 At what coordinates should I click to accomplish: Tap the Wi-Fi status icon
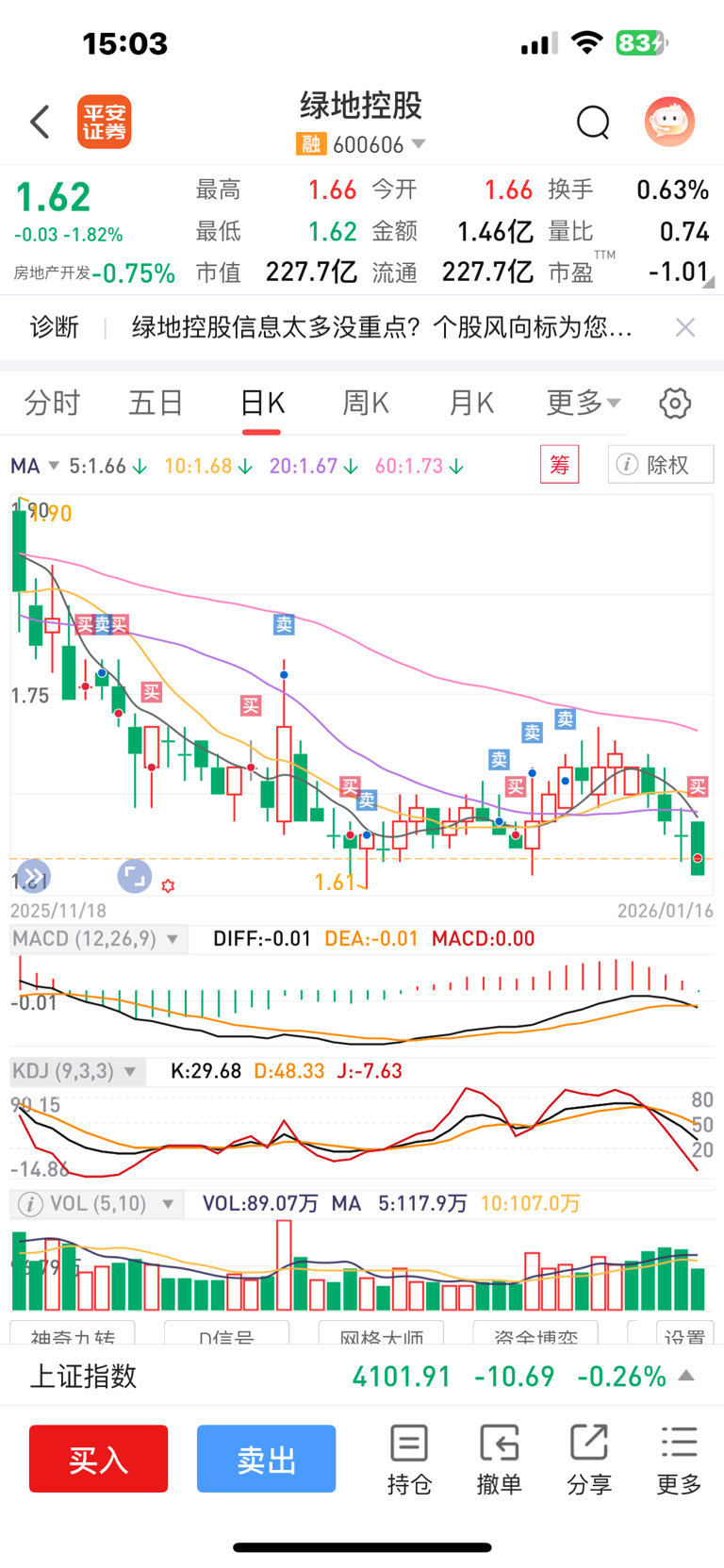[587, 42]
